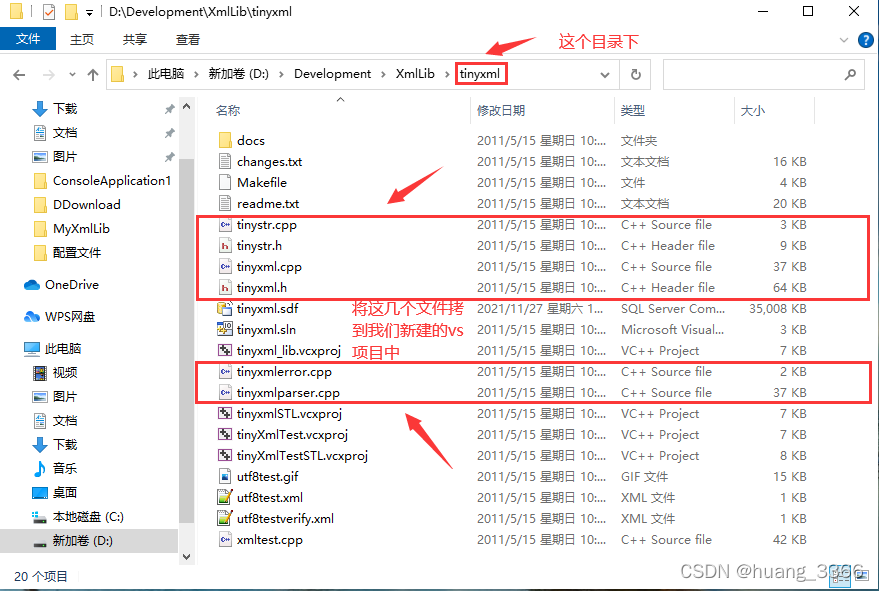This screenshot has height=591, width=879.
Task: Click XmlLib in the address path
Action: [415, 74]
